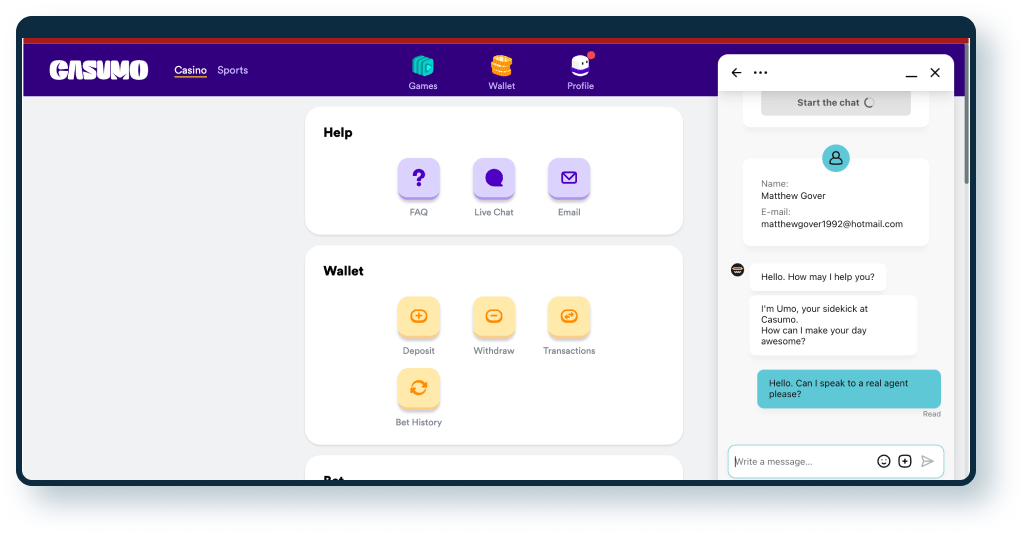
Task: Open the FAQ help icon
Action: click(419, 179)
